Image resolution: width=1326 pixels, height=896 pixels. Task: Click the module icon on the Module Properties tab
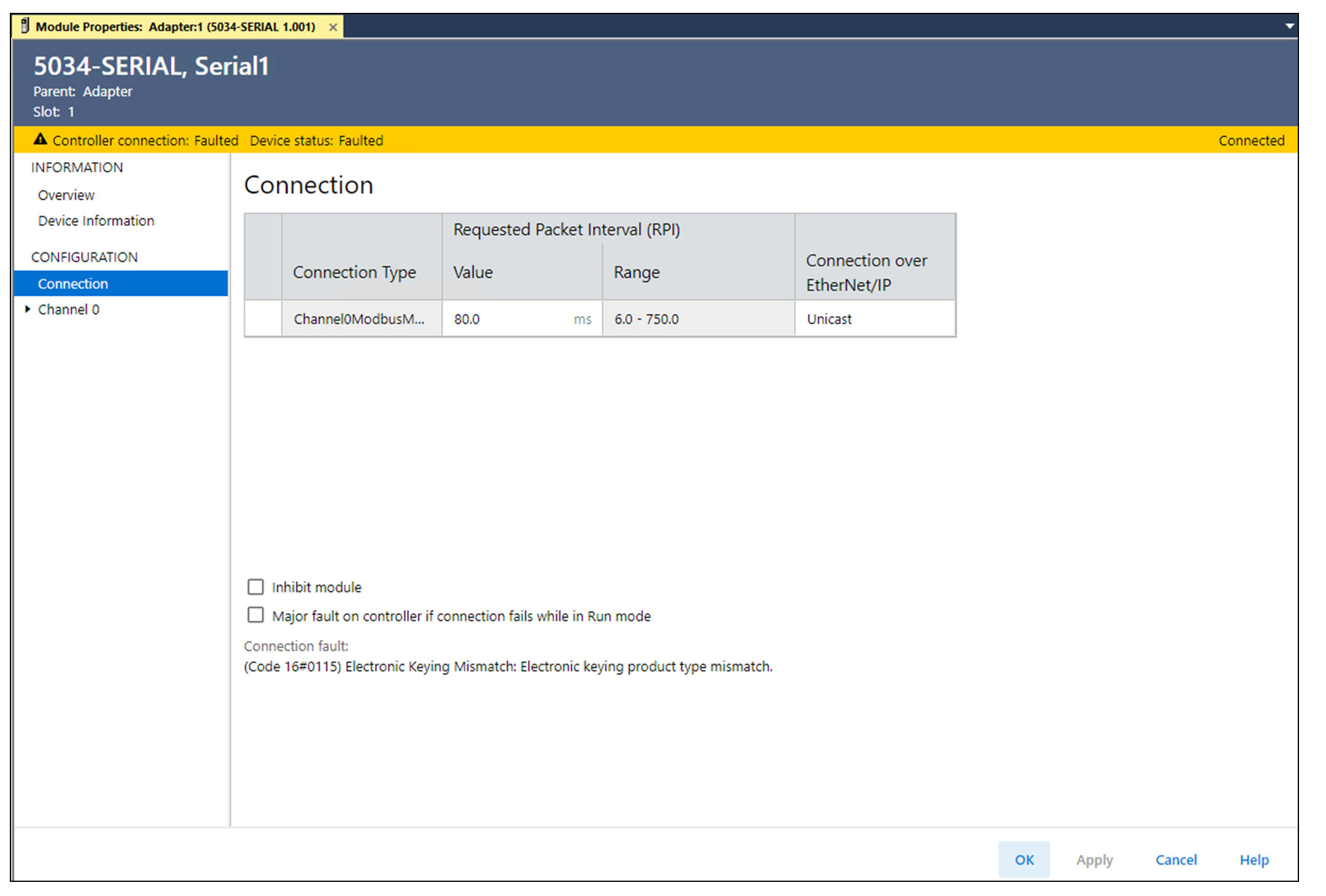click(x=25, y=26)
